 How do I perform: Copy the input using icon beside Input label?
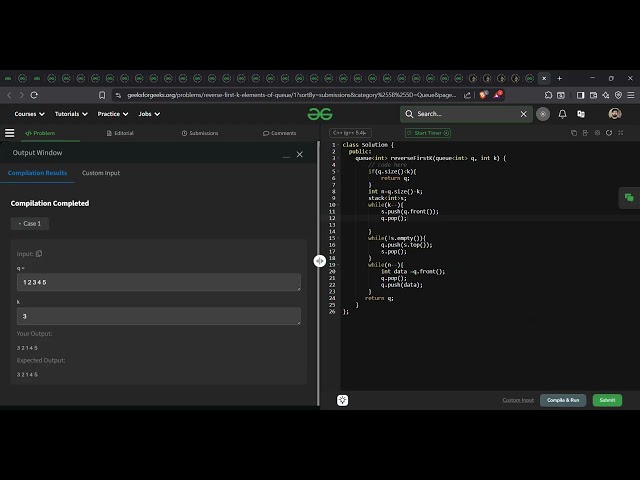39,253
